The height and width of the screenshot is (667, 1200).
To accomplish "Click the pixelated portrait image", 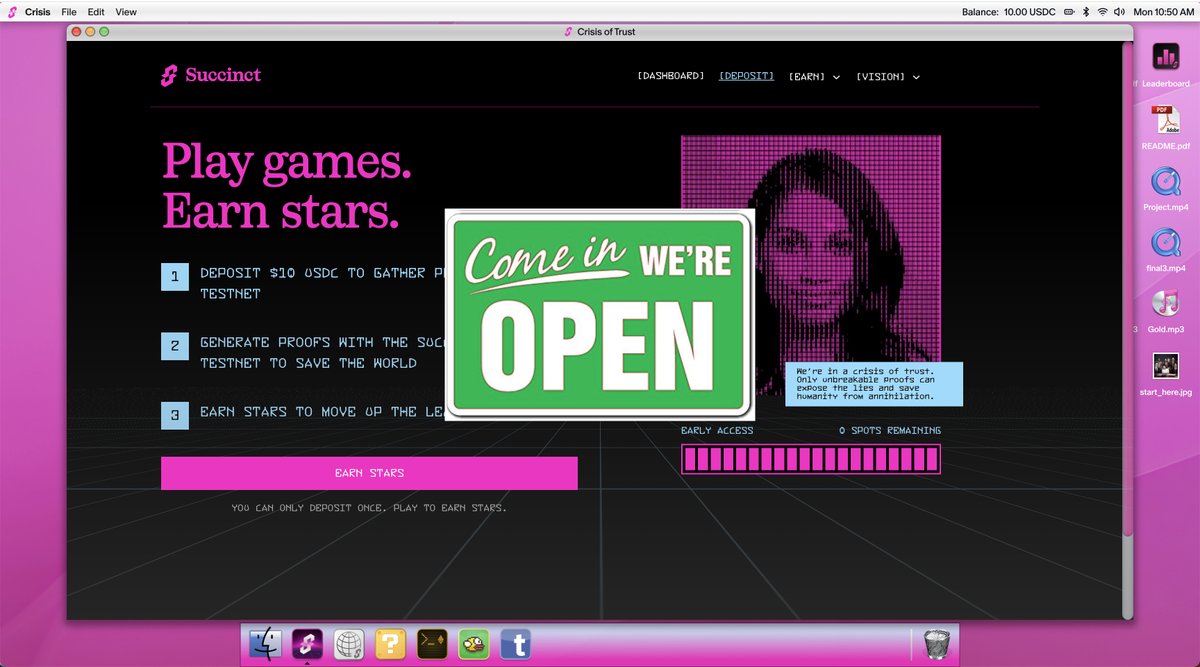I will (811, 265).
